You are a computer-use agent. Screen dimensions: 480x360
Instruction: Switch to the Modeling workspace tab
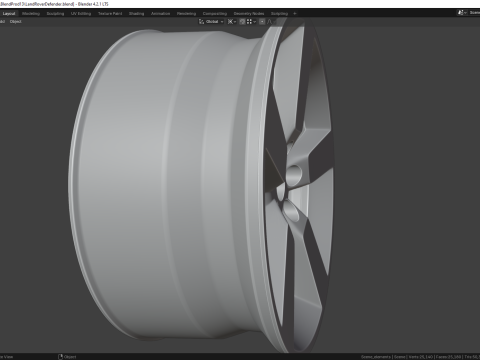[x=31, y=14]
